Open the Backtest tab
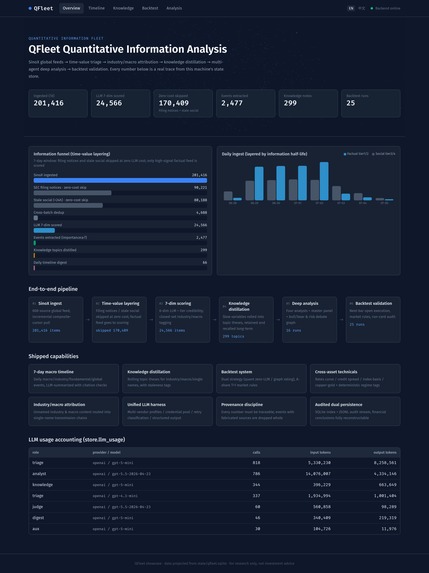Image resolution: width=429 pixels, height=573 pixels. [x=150, y=8]
